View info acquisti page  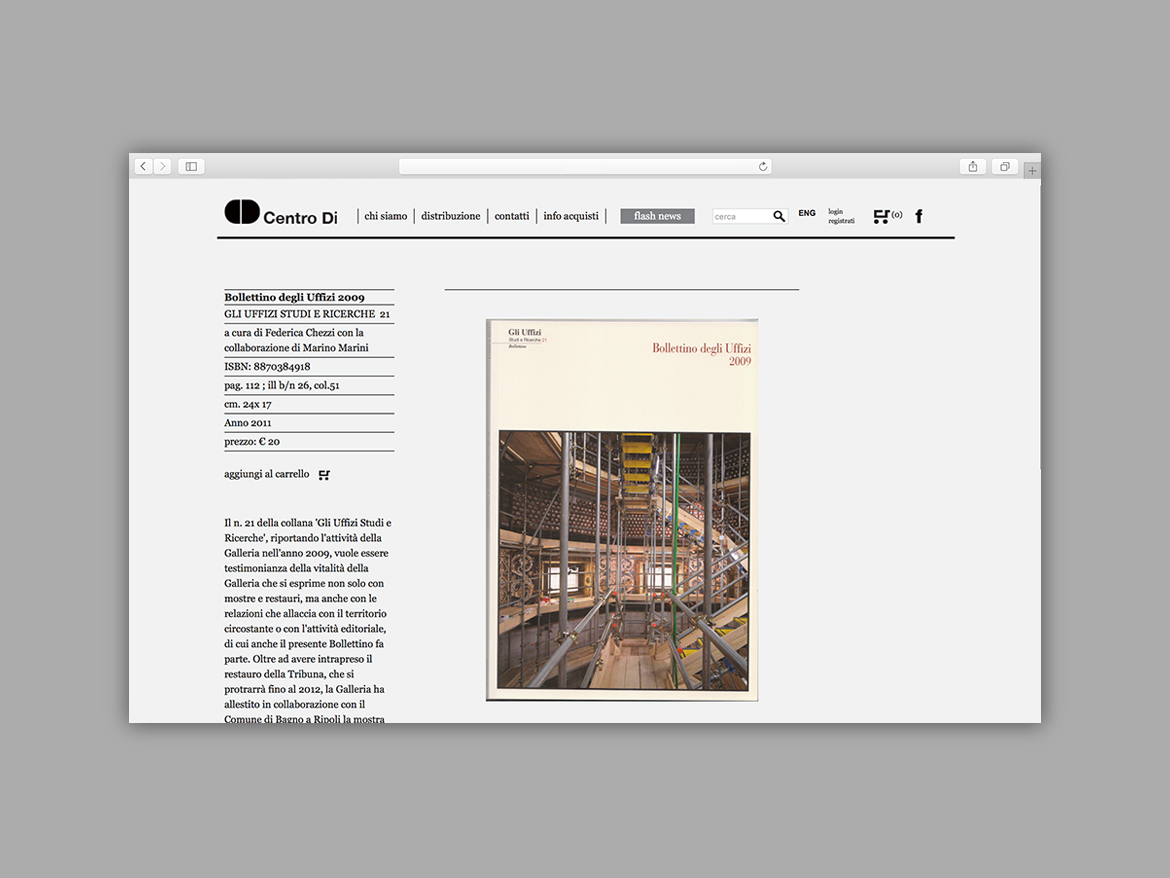pos(571,216)
